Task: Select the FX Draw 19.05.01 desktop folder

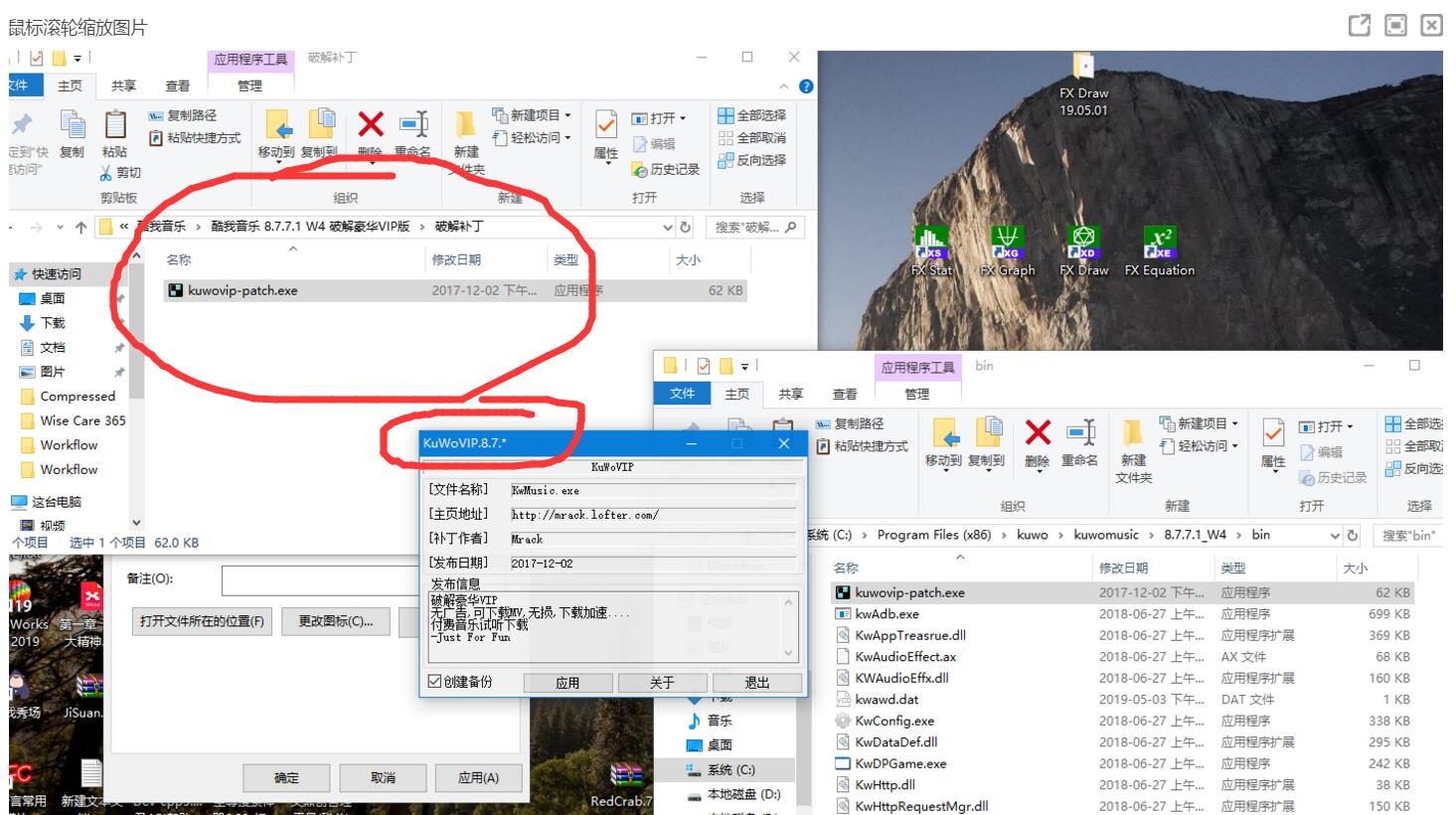Action: pyautogui.click(x=1083, y=85)
